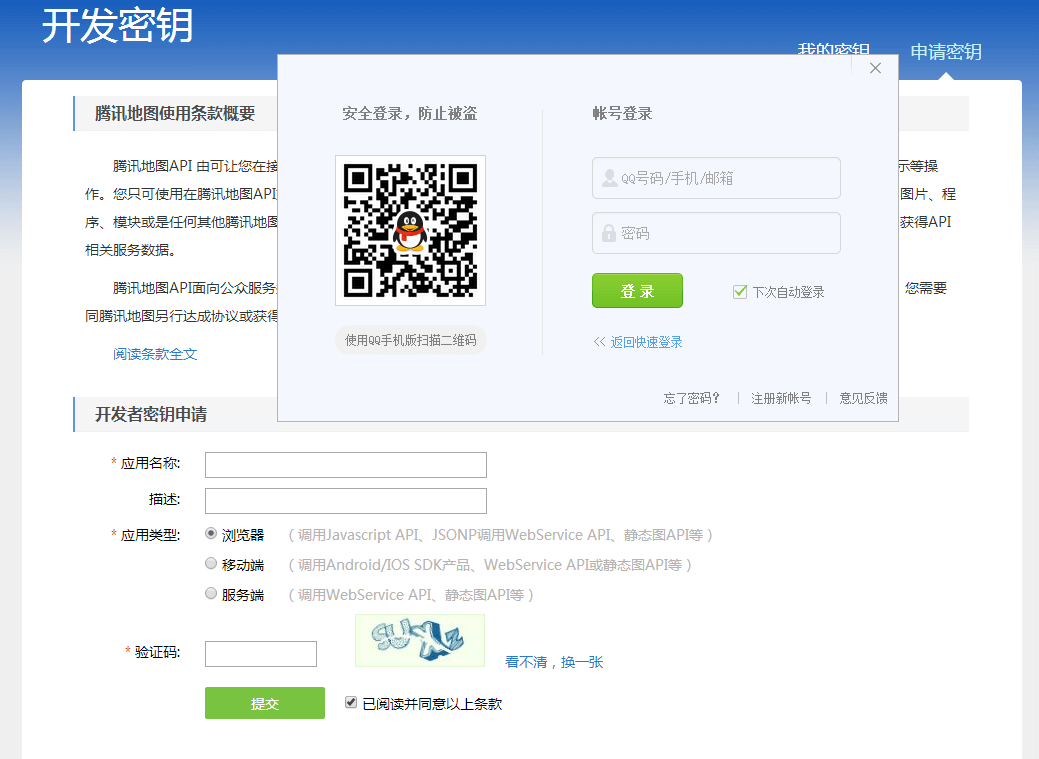Click the 安全登录，防止被盗 heading

(410, 113)
